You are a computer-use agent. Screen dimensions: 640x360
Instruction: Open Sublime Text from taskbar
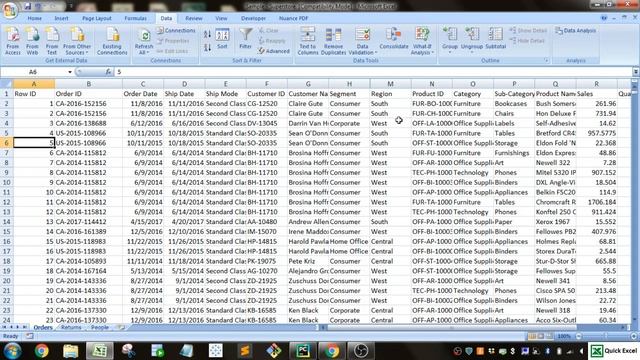coord(244,351)
